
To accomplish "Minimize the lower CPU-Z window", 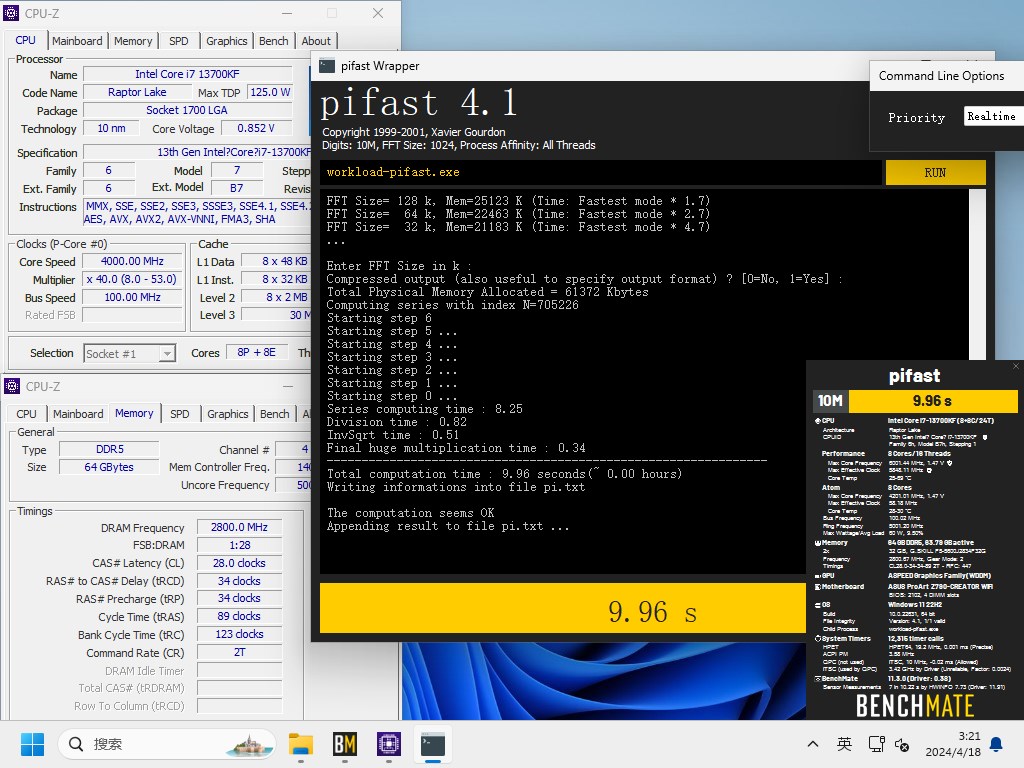I will pyautogui.click(x=288, y=387).
